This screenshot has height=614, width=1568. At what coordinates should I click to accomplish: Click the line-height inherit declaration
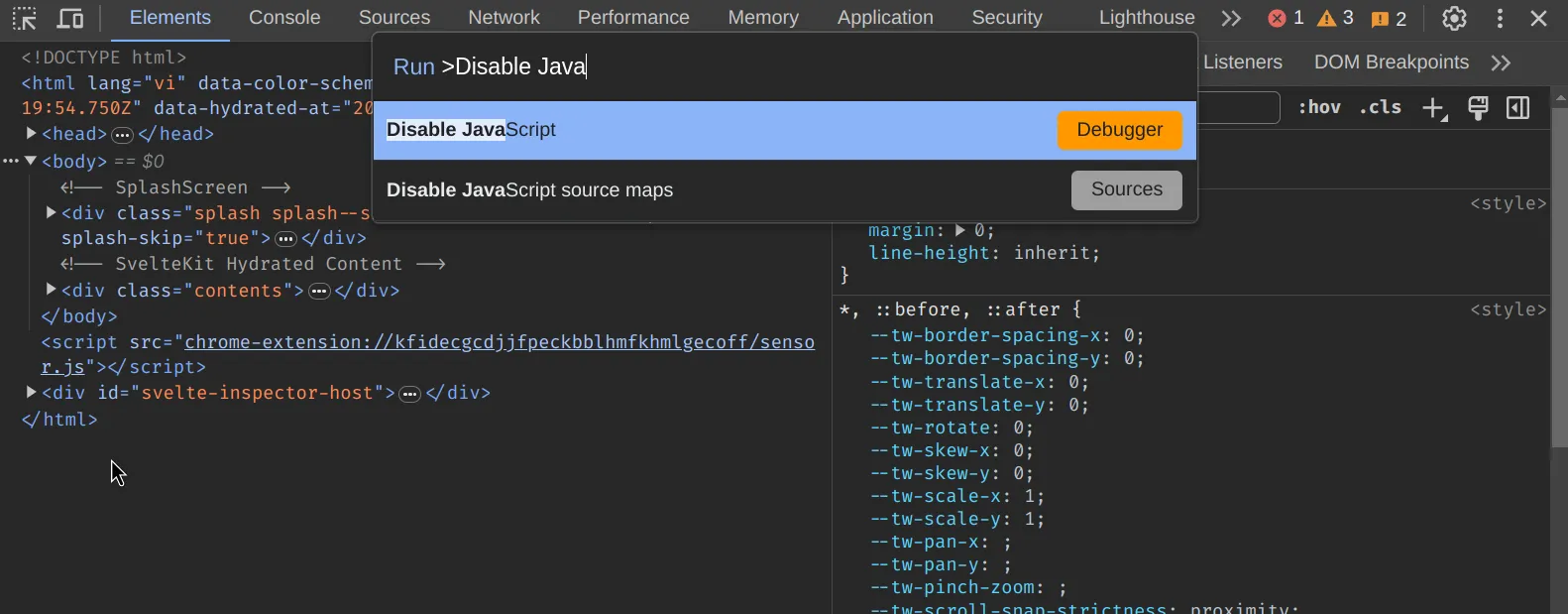tap(984, 253)
